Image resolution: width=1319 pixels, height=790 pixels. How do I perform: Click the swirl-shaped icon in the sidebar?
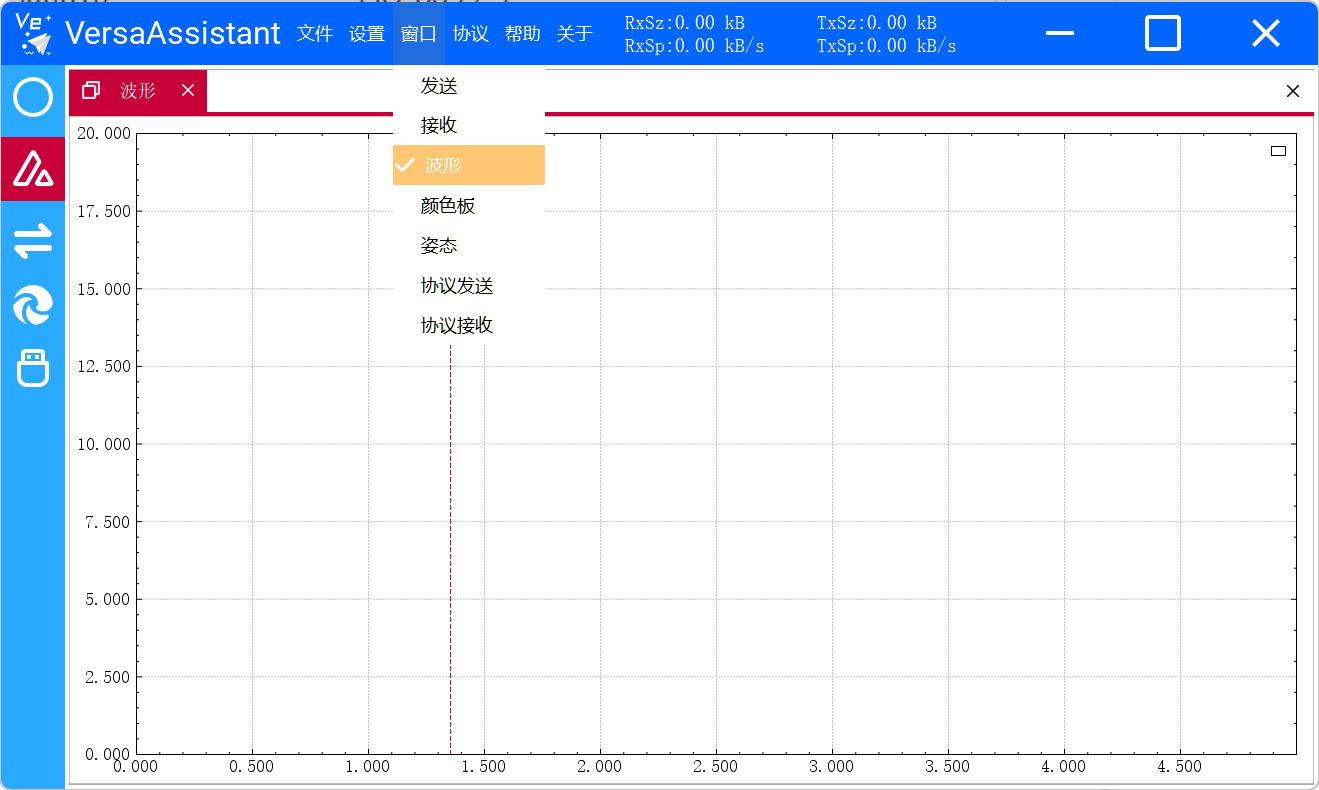click(33, 306)
